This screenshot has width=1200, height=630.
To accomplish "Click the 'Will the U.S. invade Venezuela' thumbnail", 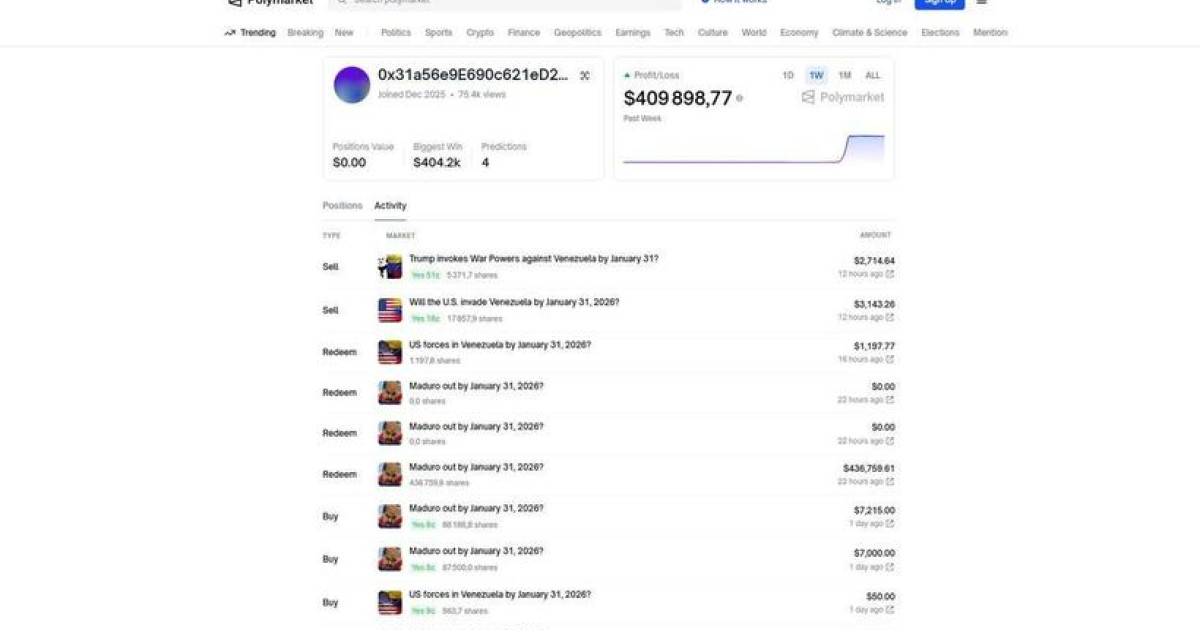I will point(390,310).
